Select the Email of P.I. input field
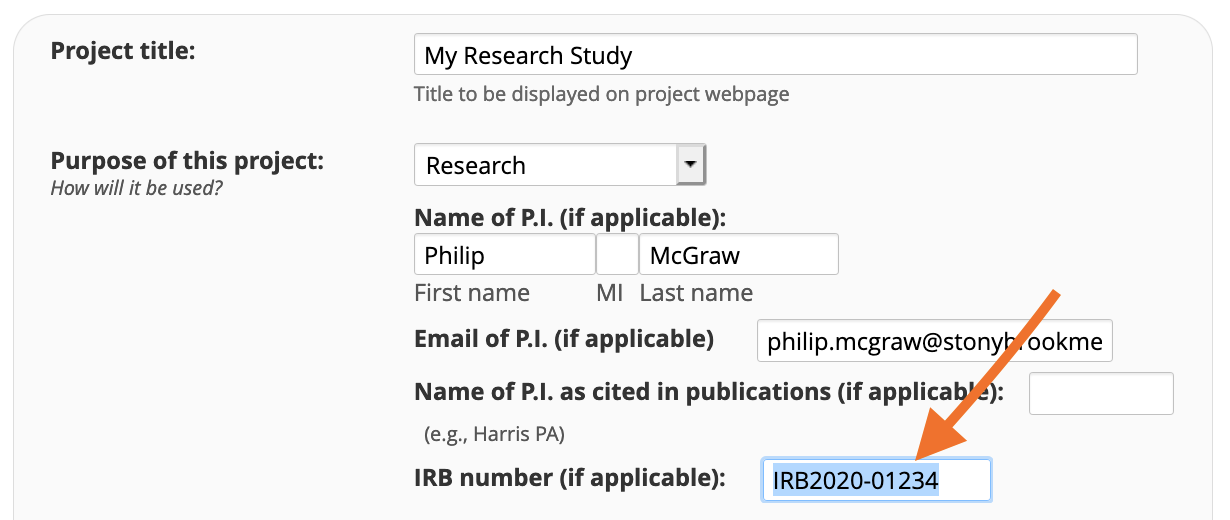Image resolution: width=1230 pixels, height=520 pixels. 934,342
